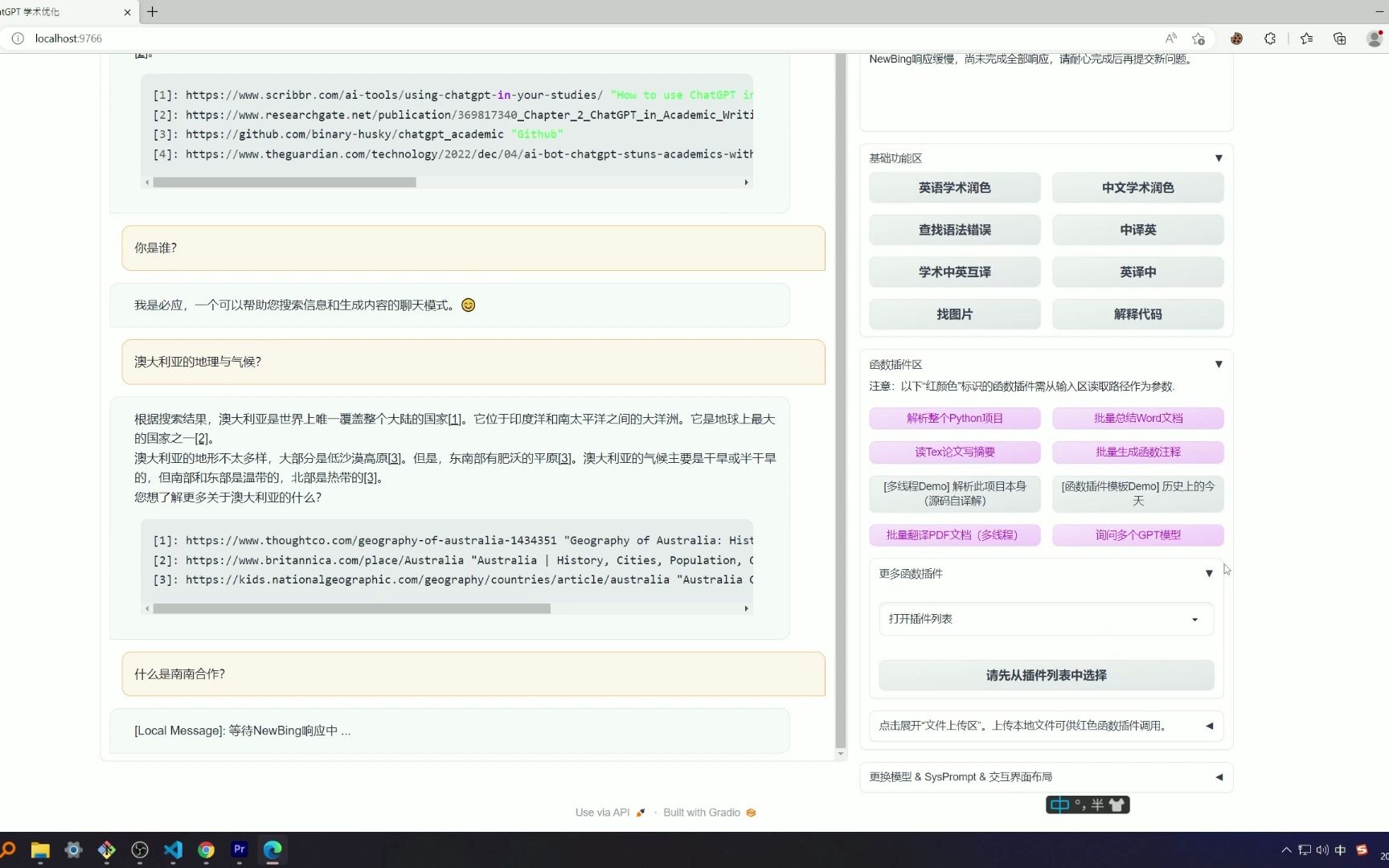Open the Favorites list icon
The width and height of the screenshot is (1389, 868).
click(1306, 39)
